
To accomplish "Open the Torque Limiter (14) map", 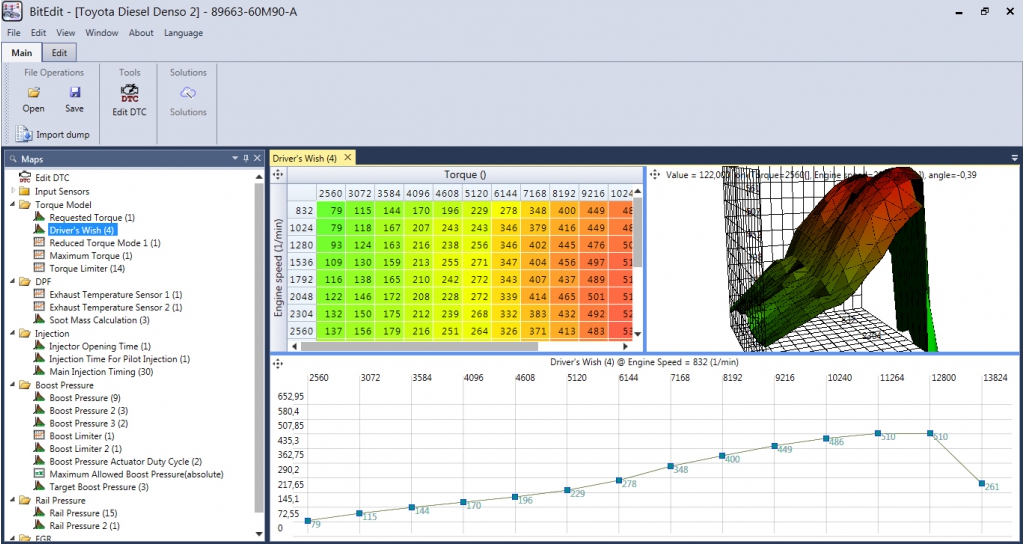I will tap(87, 268).
